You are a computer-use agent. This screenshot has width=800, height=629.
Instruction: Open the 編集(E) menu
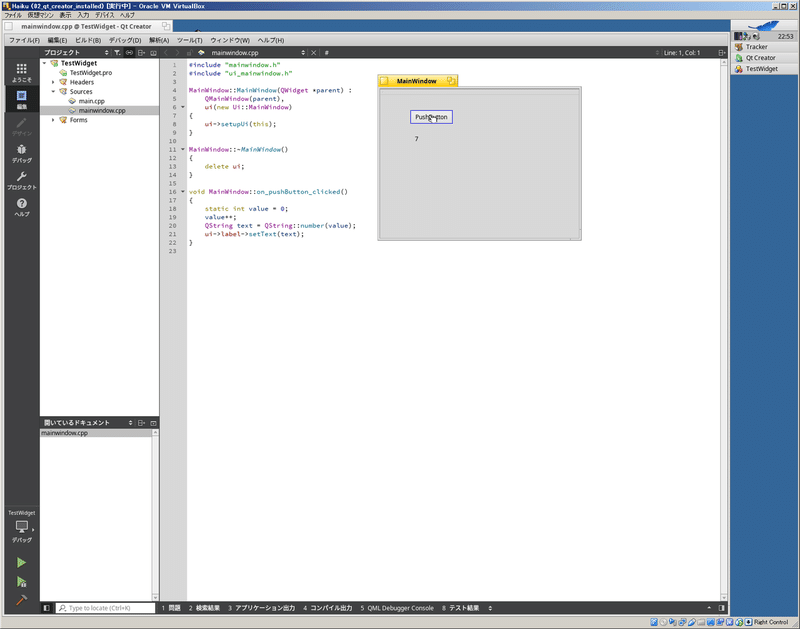(57, 40)
